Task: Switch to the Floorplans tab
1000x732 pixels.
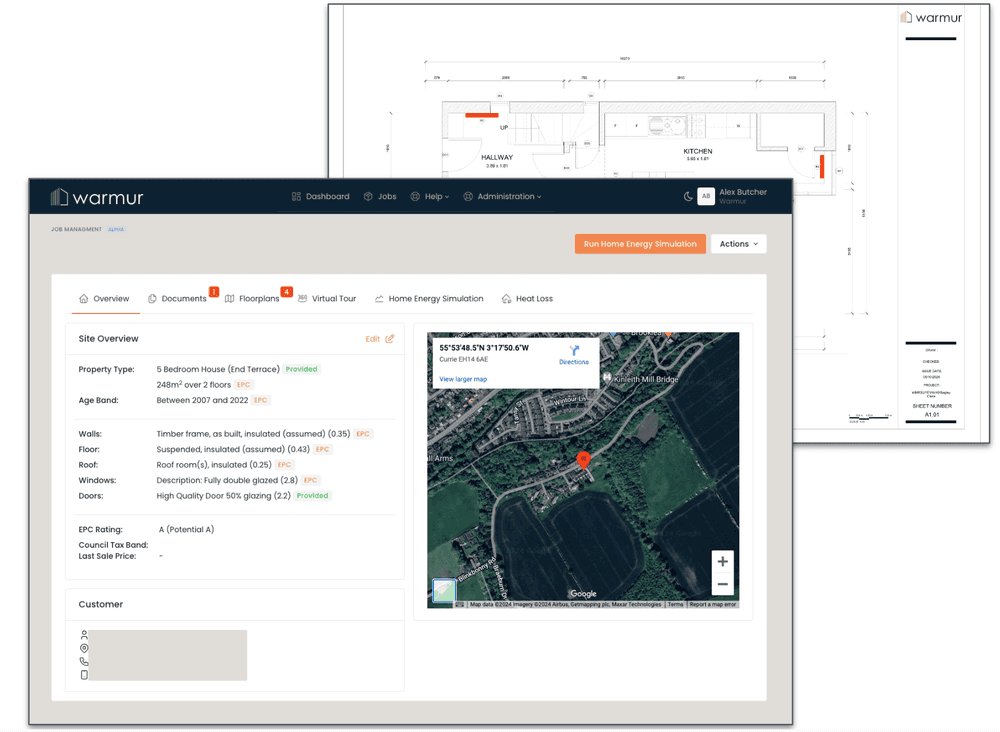Action: [x=252, y=299]
